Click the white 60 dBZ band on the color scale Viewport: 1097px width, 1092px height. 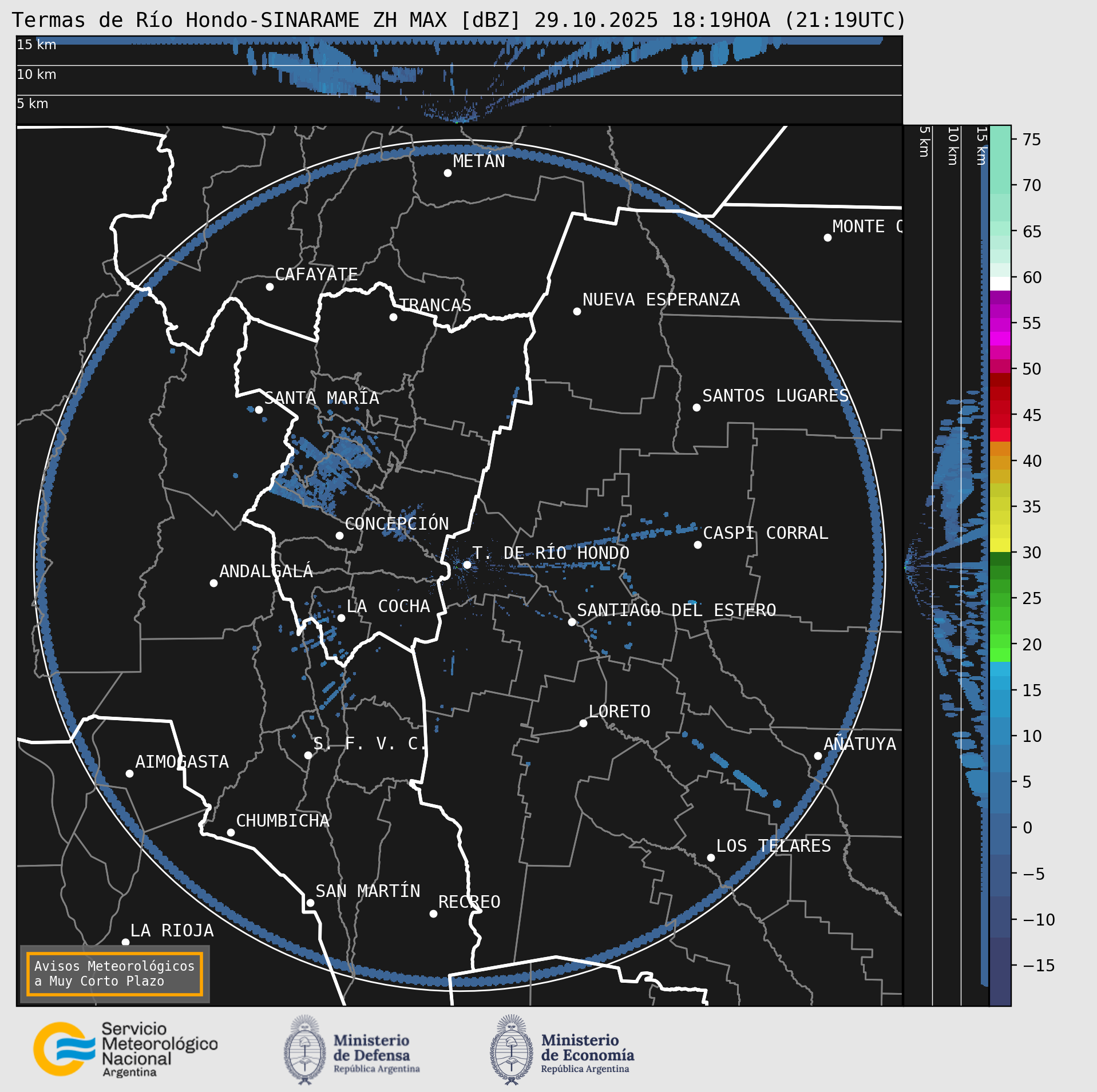click(1000, 284)
